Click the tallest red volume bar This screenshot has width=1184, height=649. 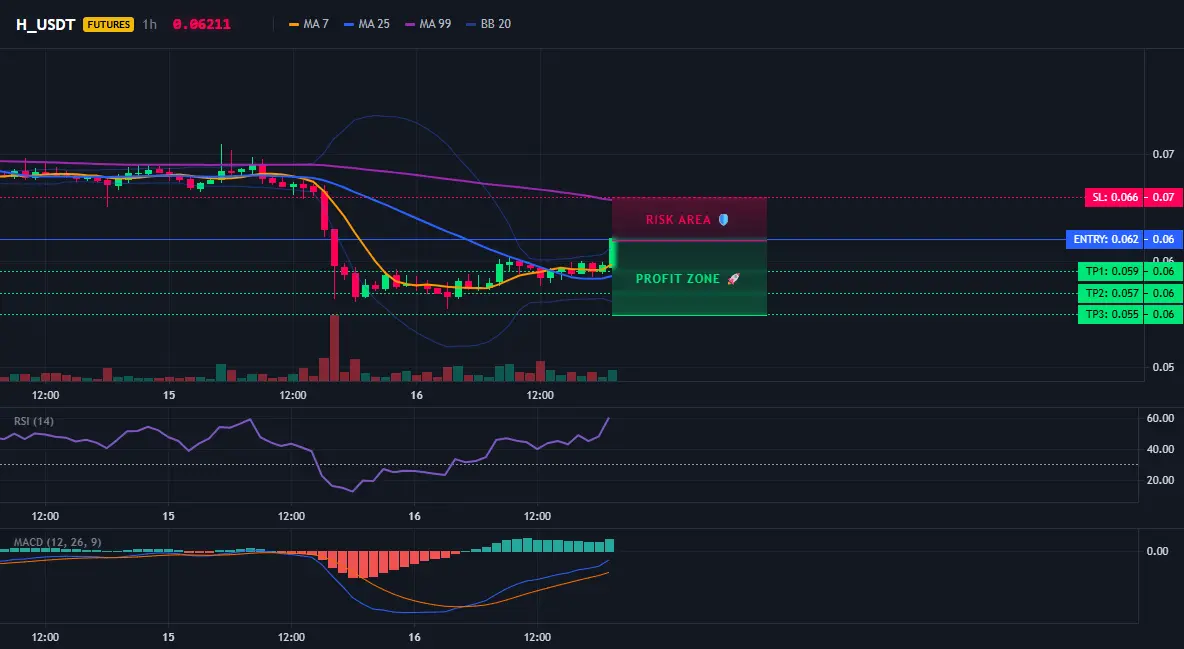point(334,348)
